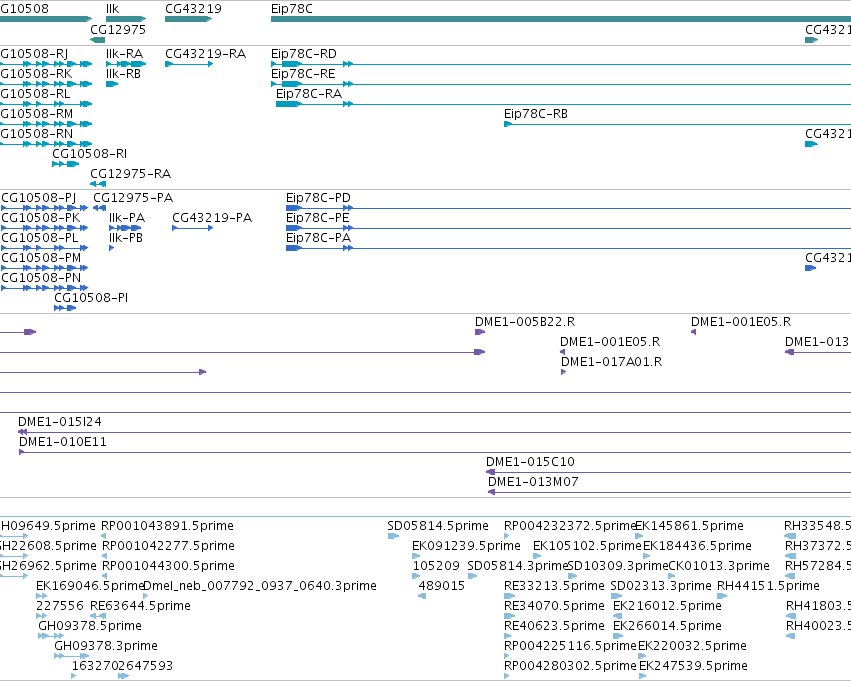Viewport: 851px width, 681px height.
Task: Select the DME1-015C10 cDNA label
Action: point(530,462)
